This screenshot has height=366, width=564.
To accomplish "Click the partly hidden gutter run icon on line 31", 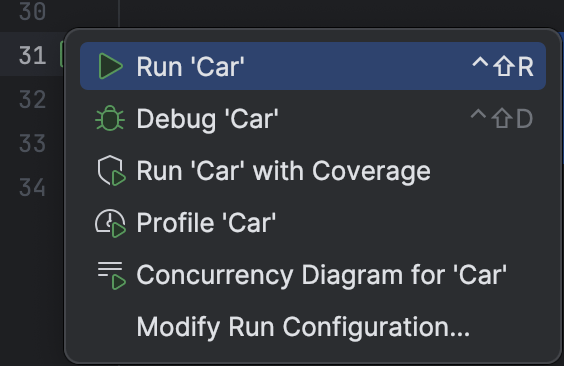I will 62,54.
